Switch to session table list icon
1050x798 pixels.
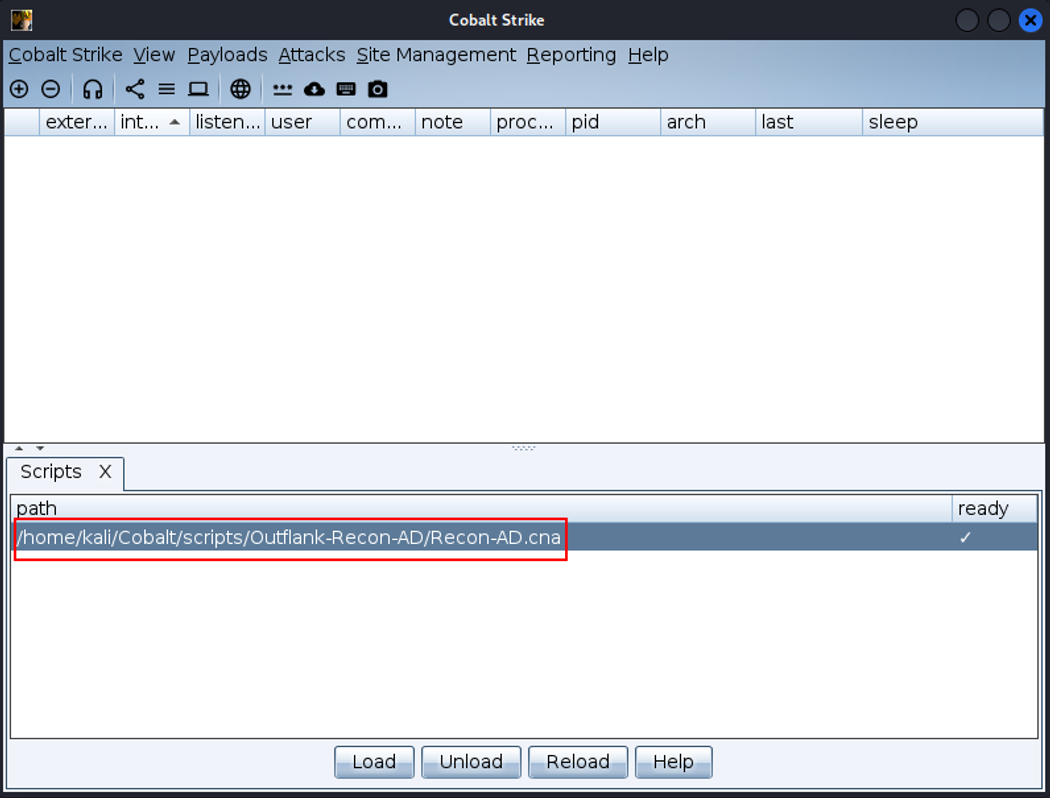pos(166,89)
